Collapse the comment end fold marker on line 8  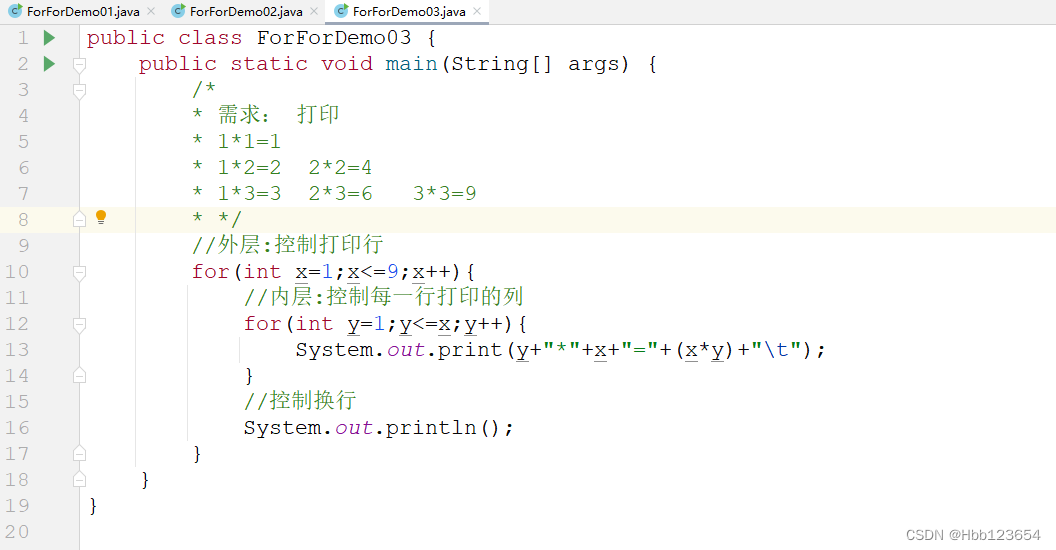coord(79,219)
